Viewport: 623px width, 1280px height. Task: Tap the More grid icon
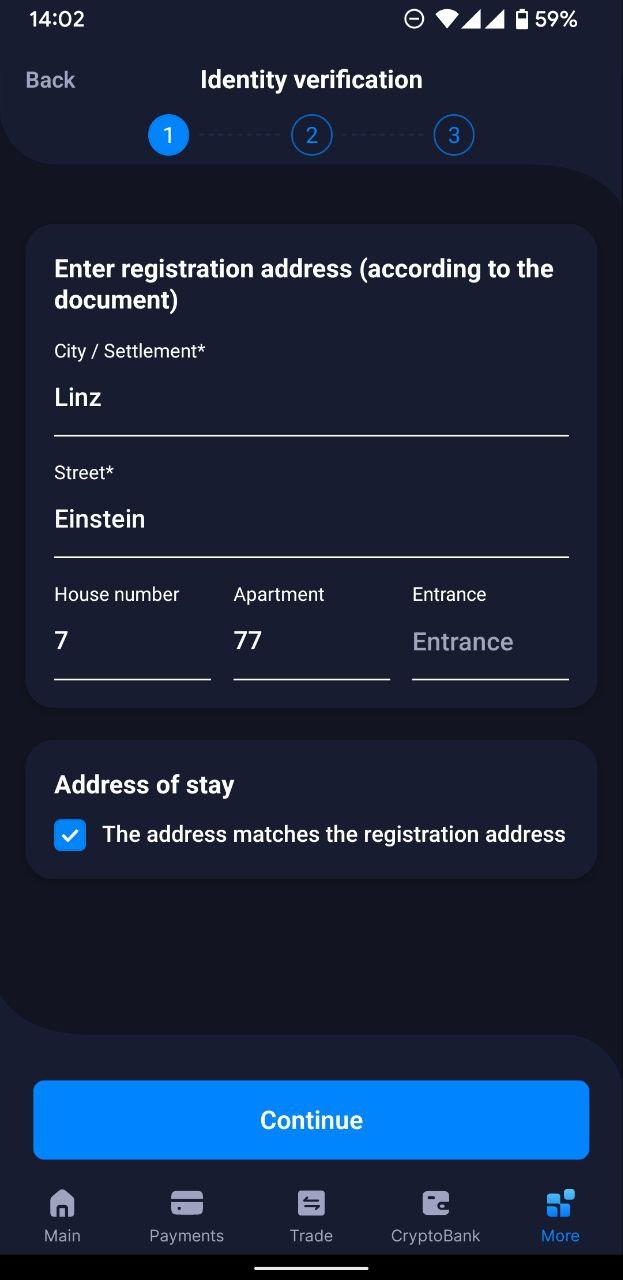pyautogui.click(x=560, y=1203)
